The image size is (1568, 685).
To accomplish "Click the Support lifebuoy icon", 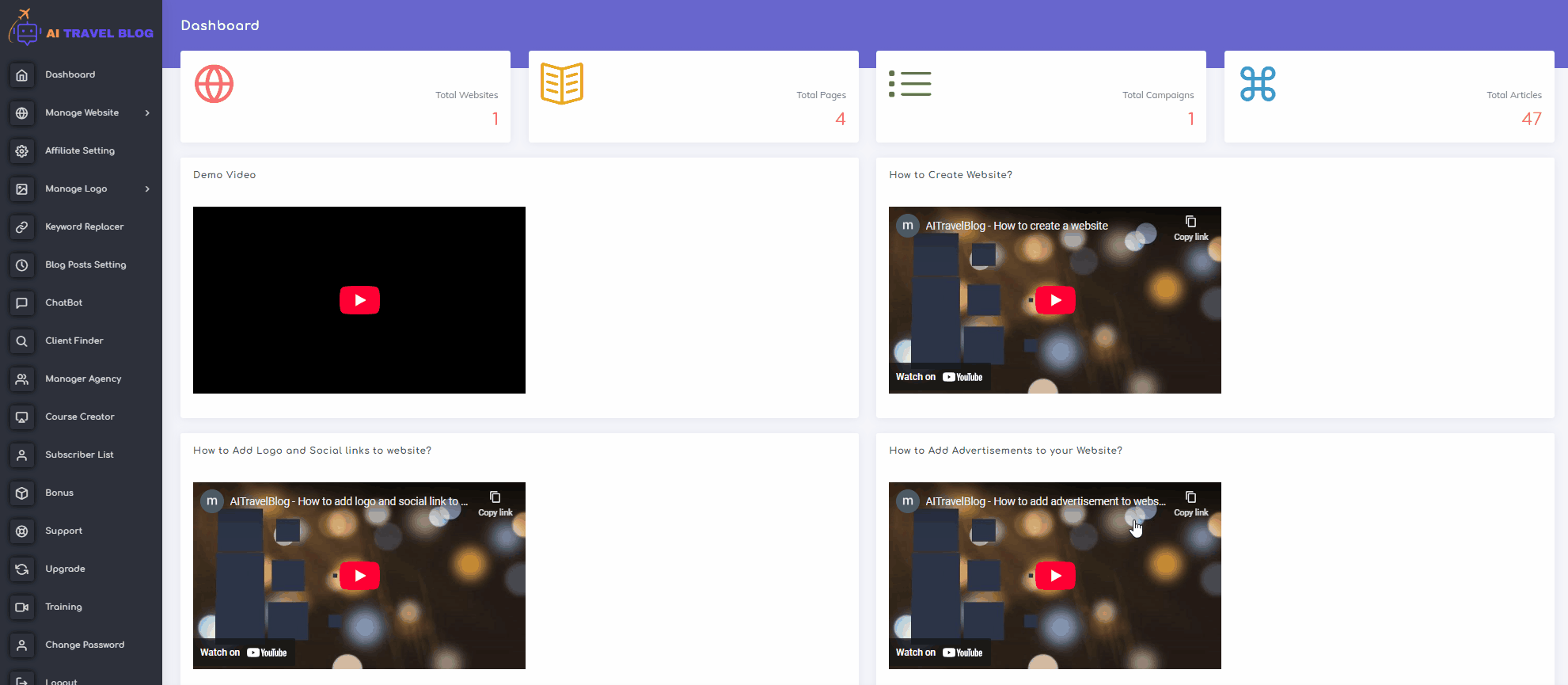I will [x=22, y=531].
